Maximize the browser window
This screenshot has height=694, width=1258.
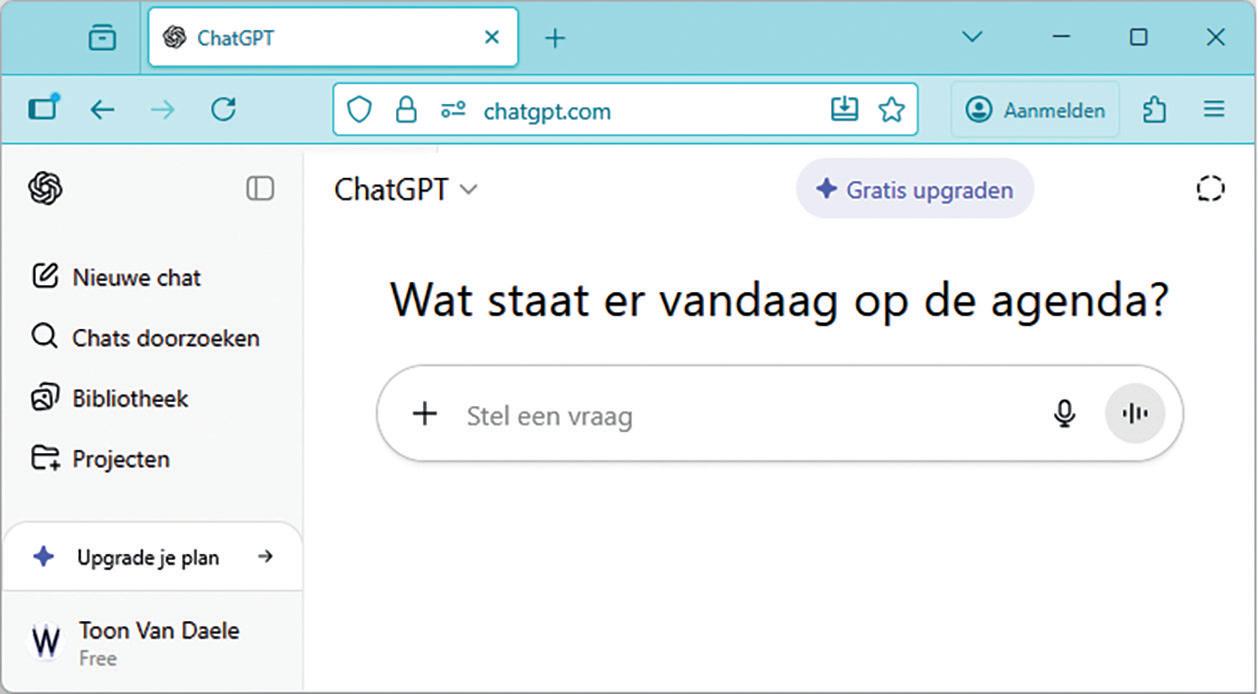pos(1138,37)
